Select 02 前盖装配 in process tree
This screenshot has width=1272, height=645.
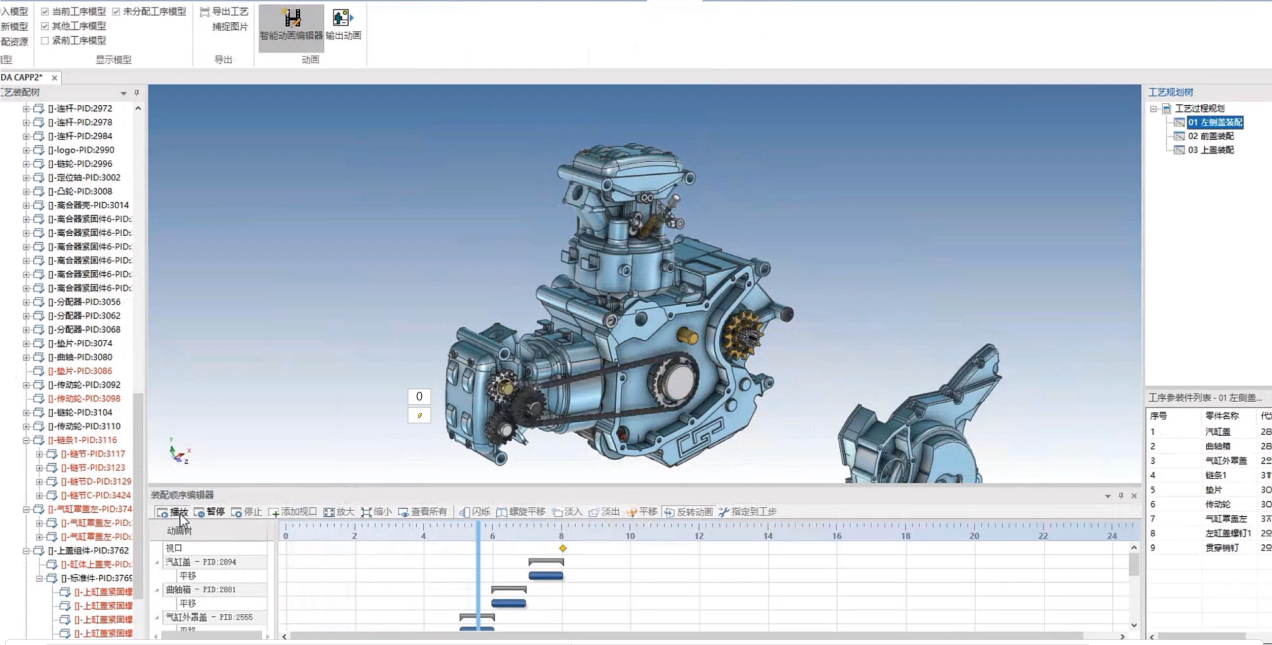pyautogui.click(x=1210, y=136)
